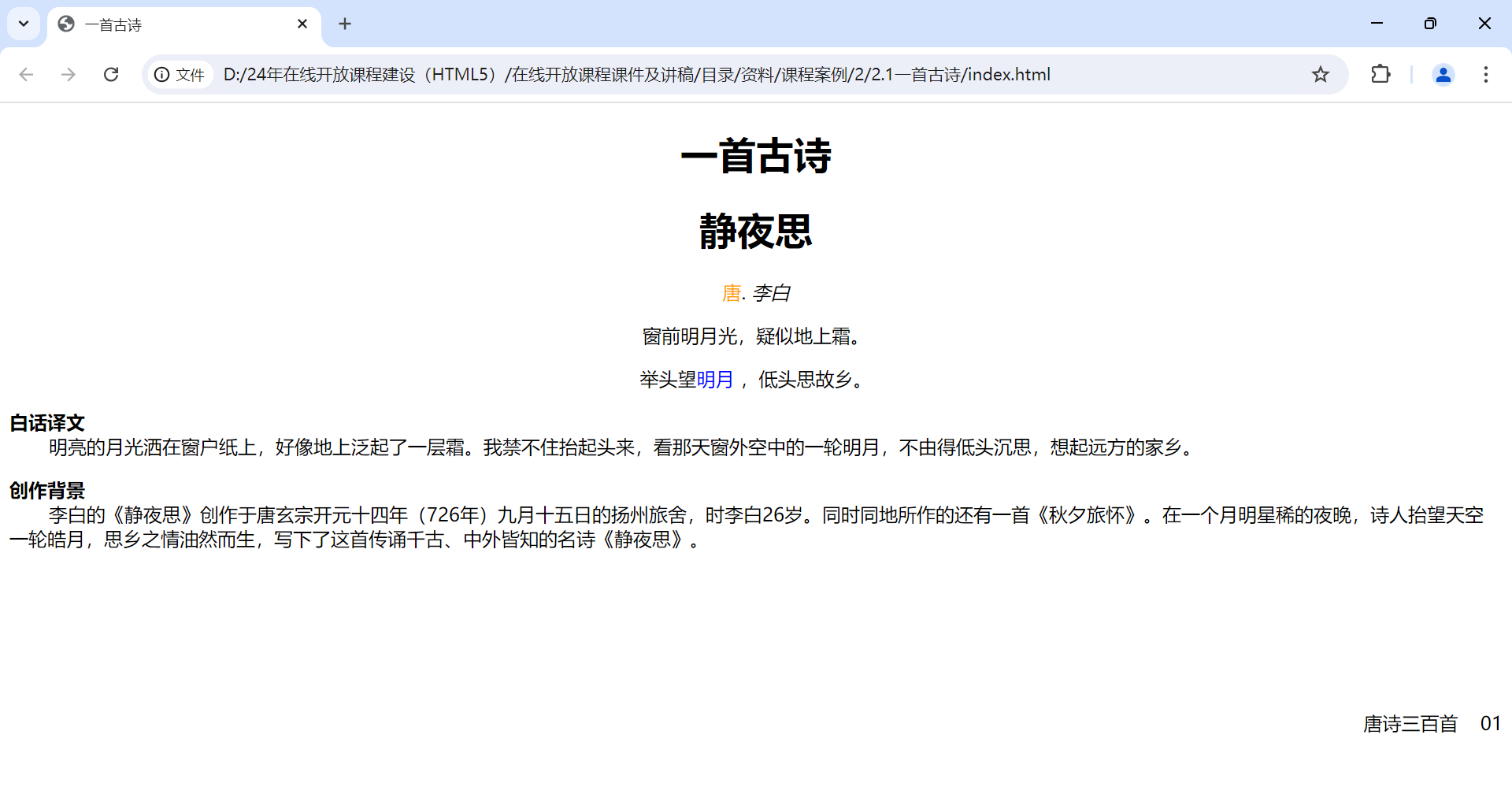
Task: Click the main heading 一首古诗
Action: pyautogui.click(x=756, y=156)
